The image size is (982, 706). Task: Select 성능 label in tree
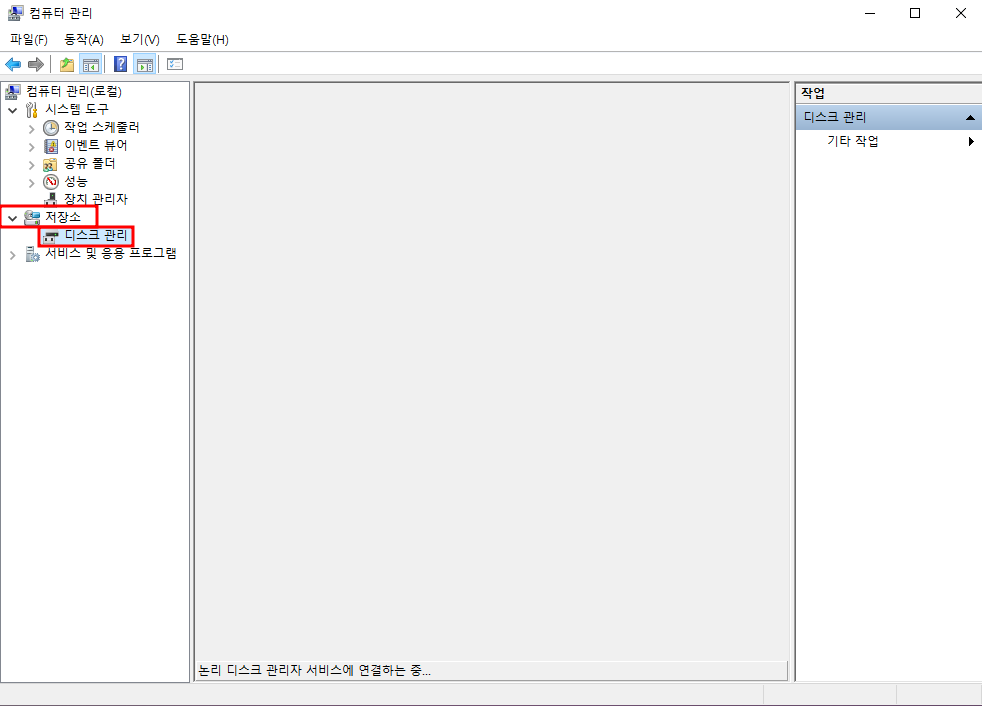point(76,182)
